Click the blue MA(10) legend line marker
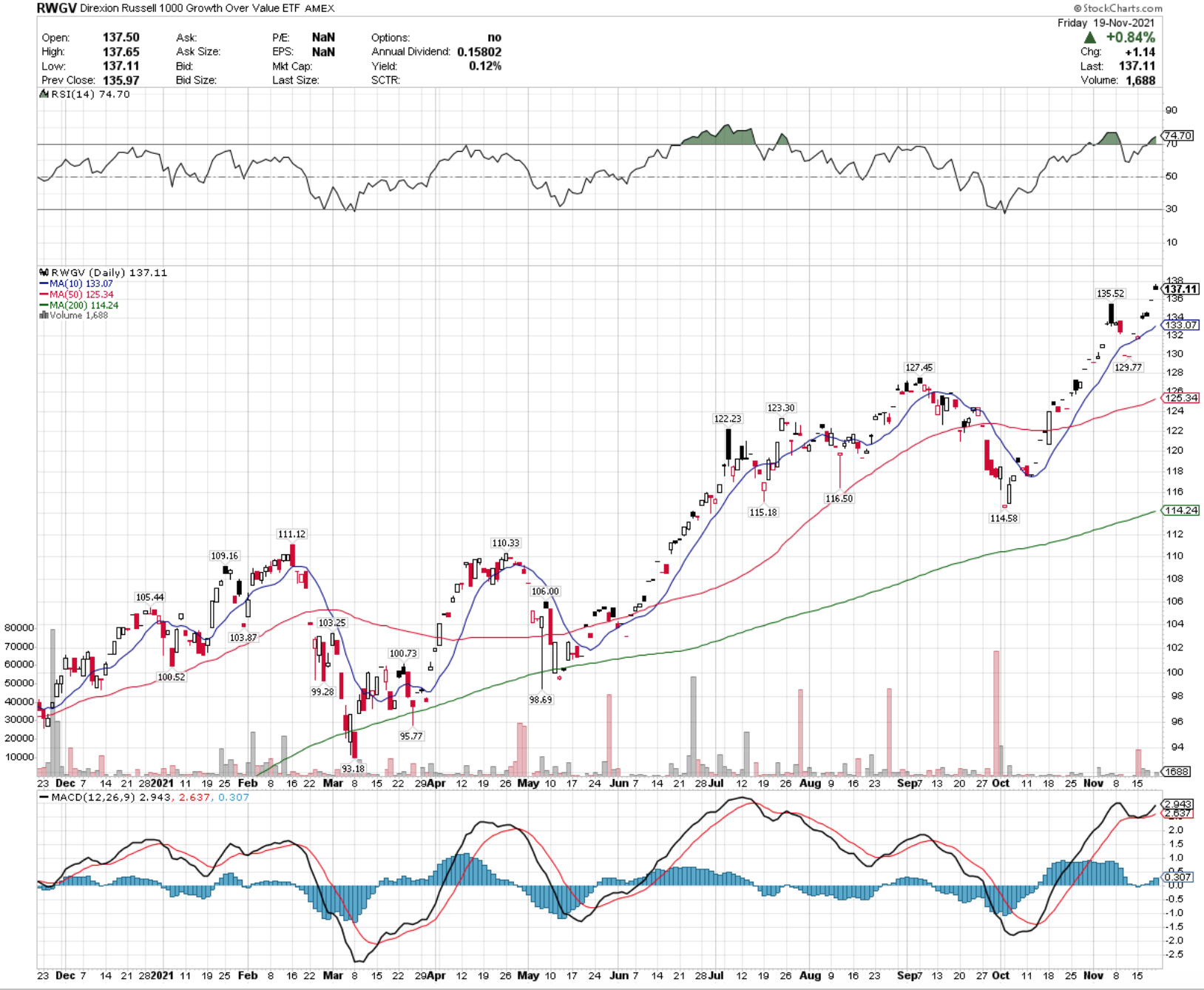Screen dimensions: 1204x990 coord(44,283)
